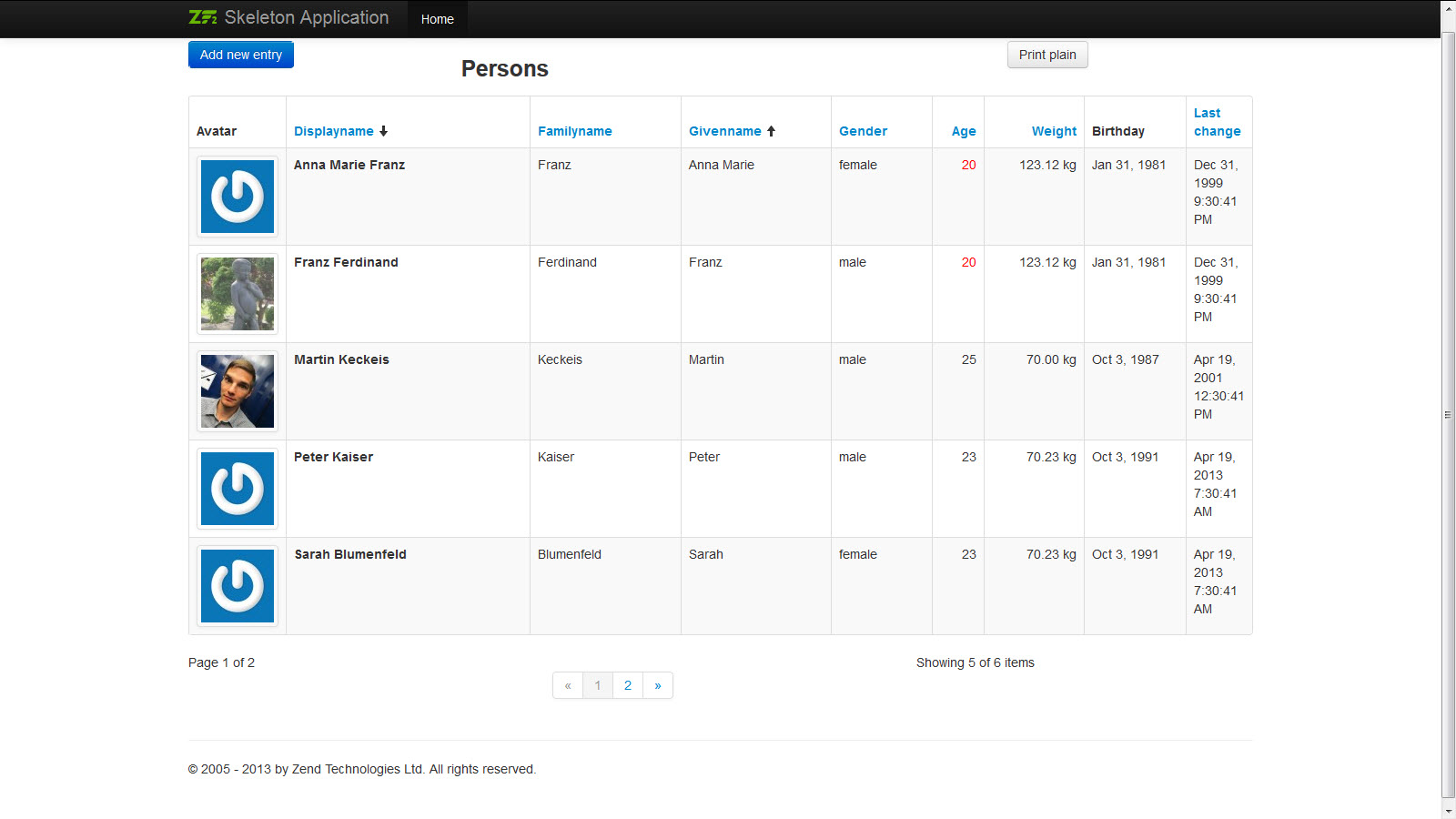Click Sarah Blumenfeld's power-icon avatar
Image resolution: width=1456 pixels, height=819 pixels.
tap(238, 586)
